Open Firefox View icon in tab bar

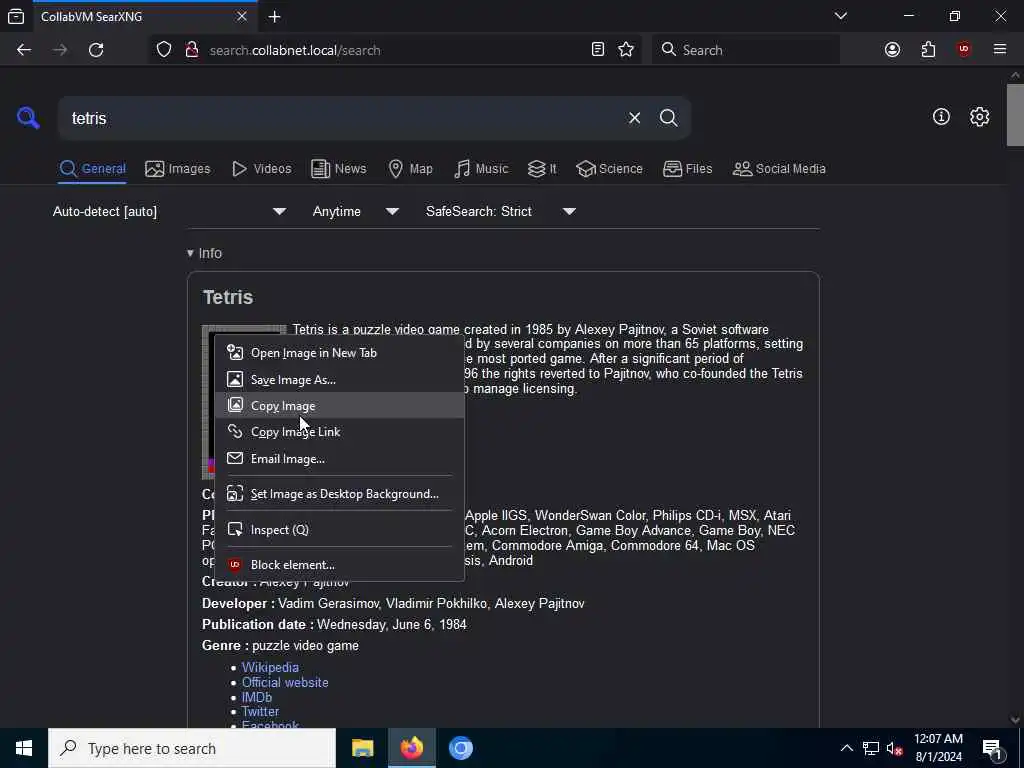point(16,16)
